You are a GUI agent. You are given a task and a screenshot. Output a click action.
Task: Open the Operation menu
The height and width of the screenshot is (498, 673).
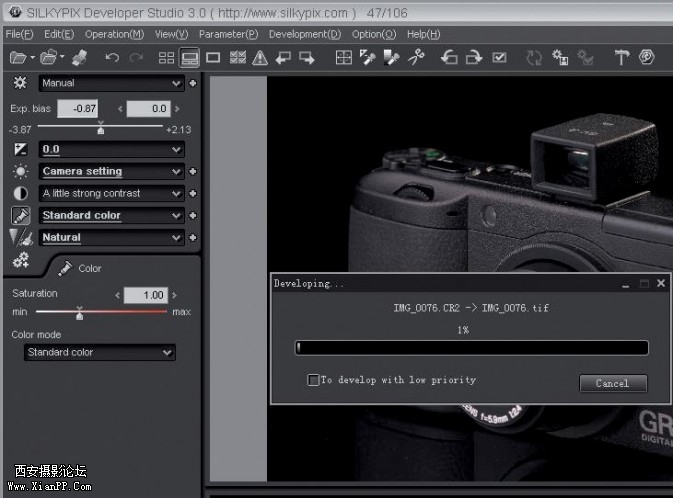point(114,34)
